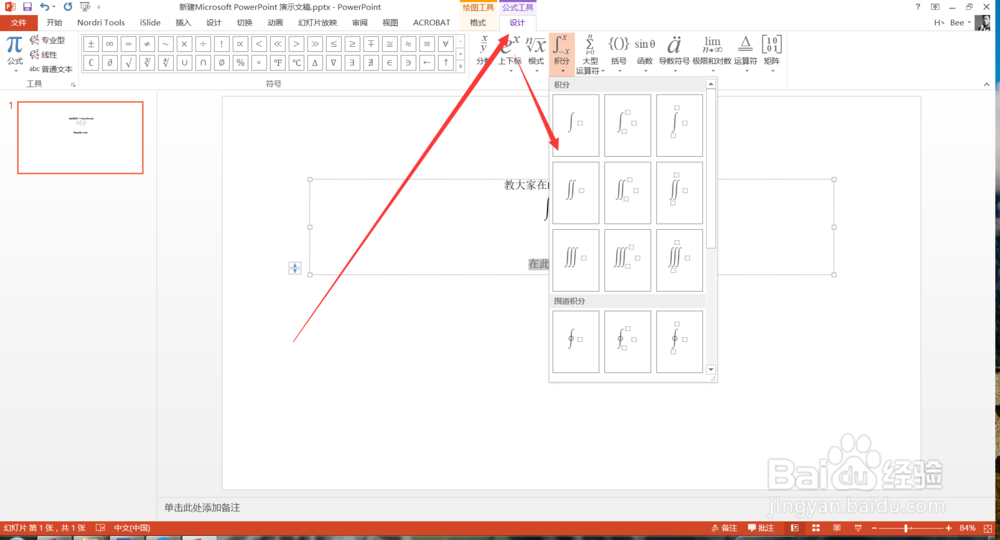
Task: Expand the 根式 radical gallery
Action: click(x=536, y=54)
